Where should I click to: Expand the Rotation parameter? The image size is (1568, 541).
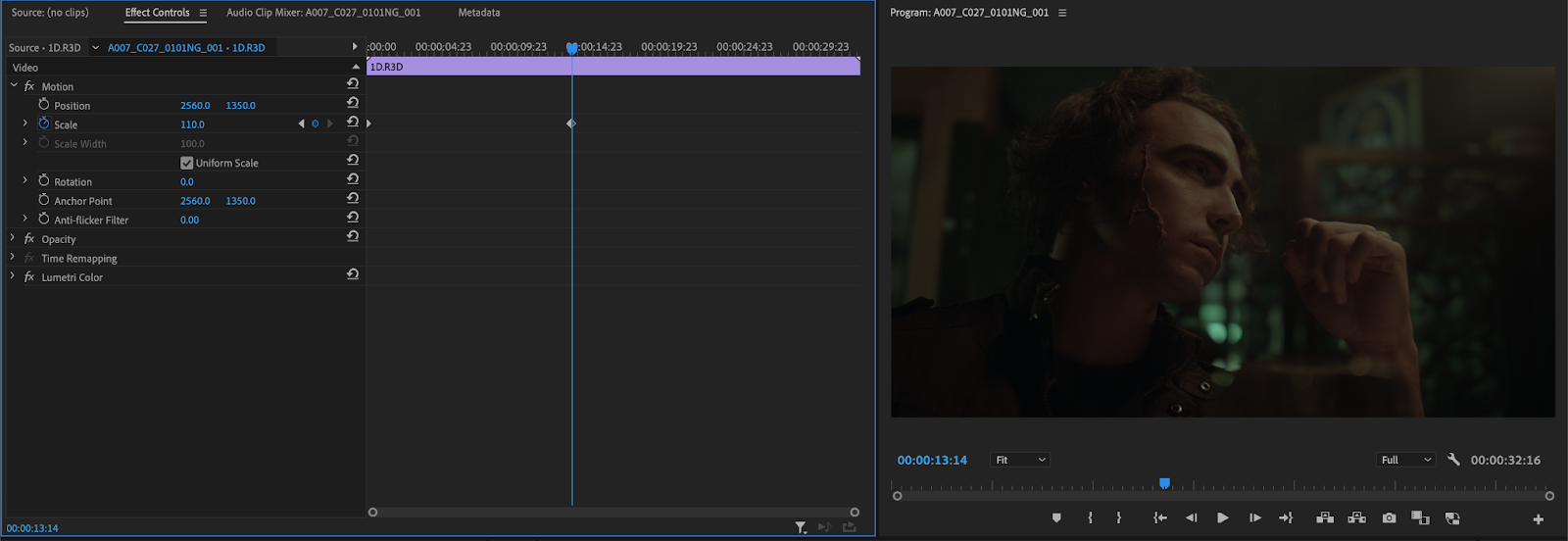coord(25,180)
